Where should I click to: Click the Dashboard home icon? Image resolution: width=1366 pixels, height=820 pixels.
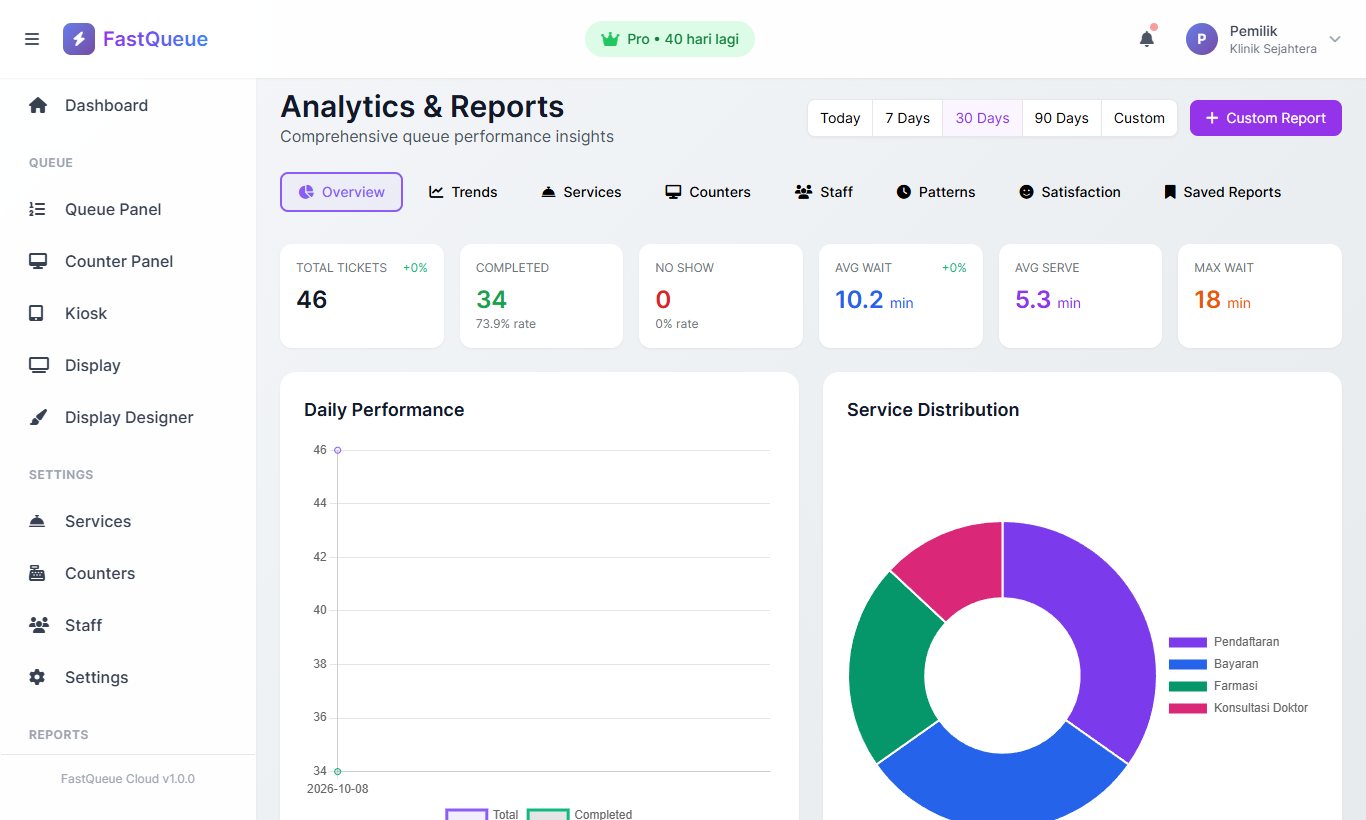pyautogui.click(x=38, y=105)
